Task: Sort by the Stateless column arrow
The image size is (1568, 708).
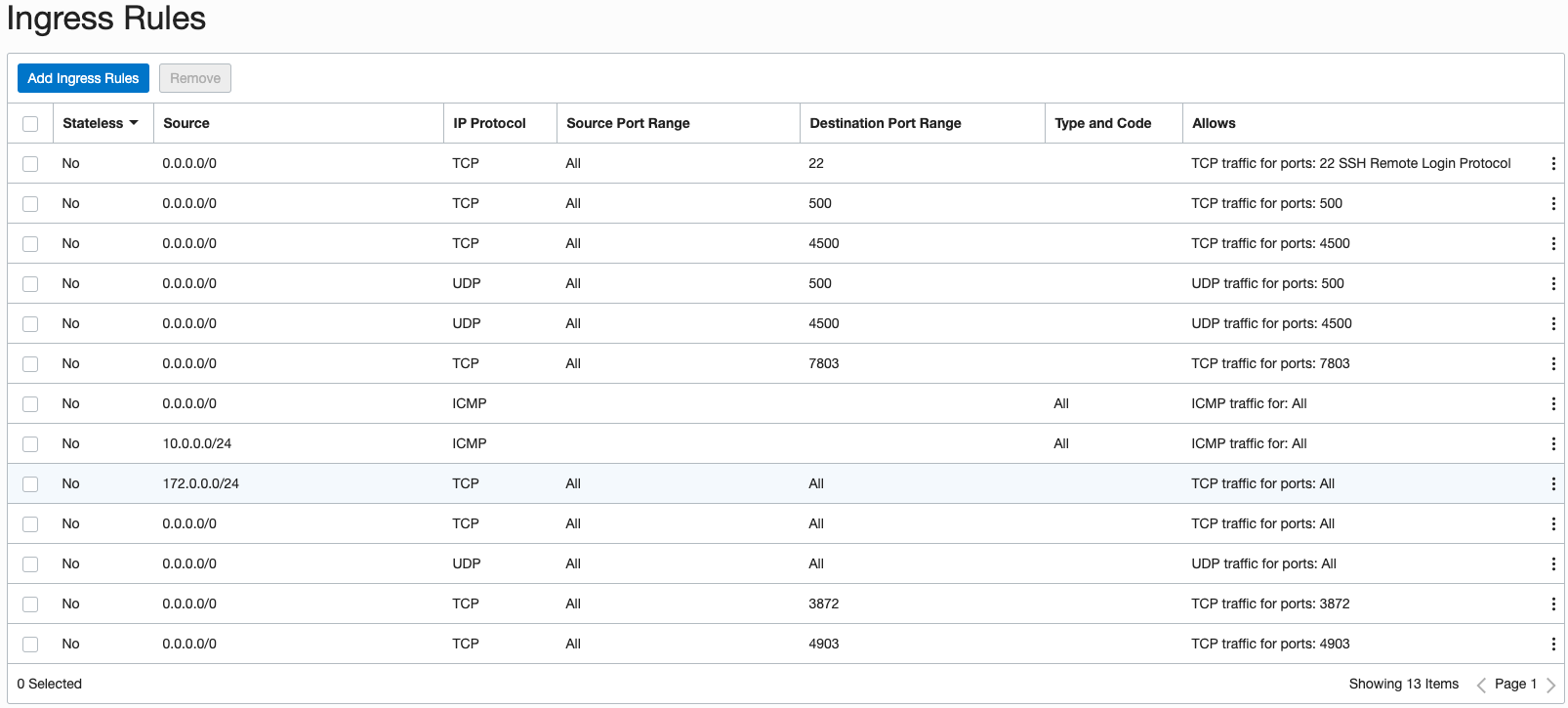Action: (x=134, y=123)
